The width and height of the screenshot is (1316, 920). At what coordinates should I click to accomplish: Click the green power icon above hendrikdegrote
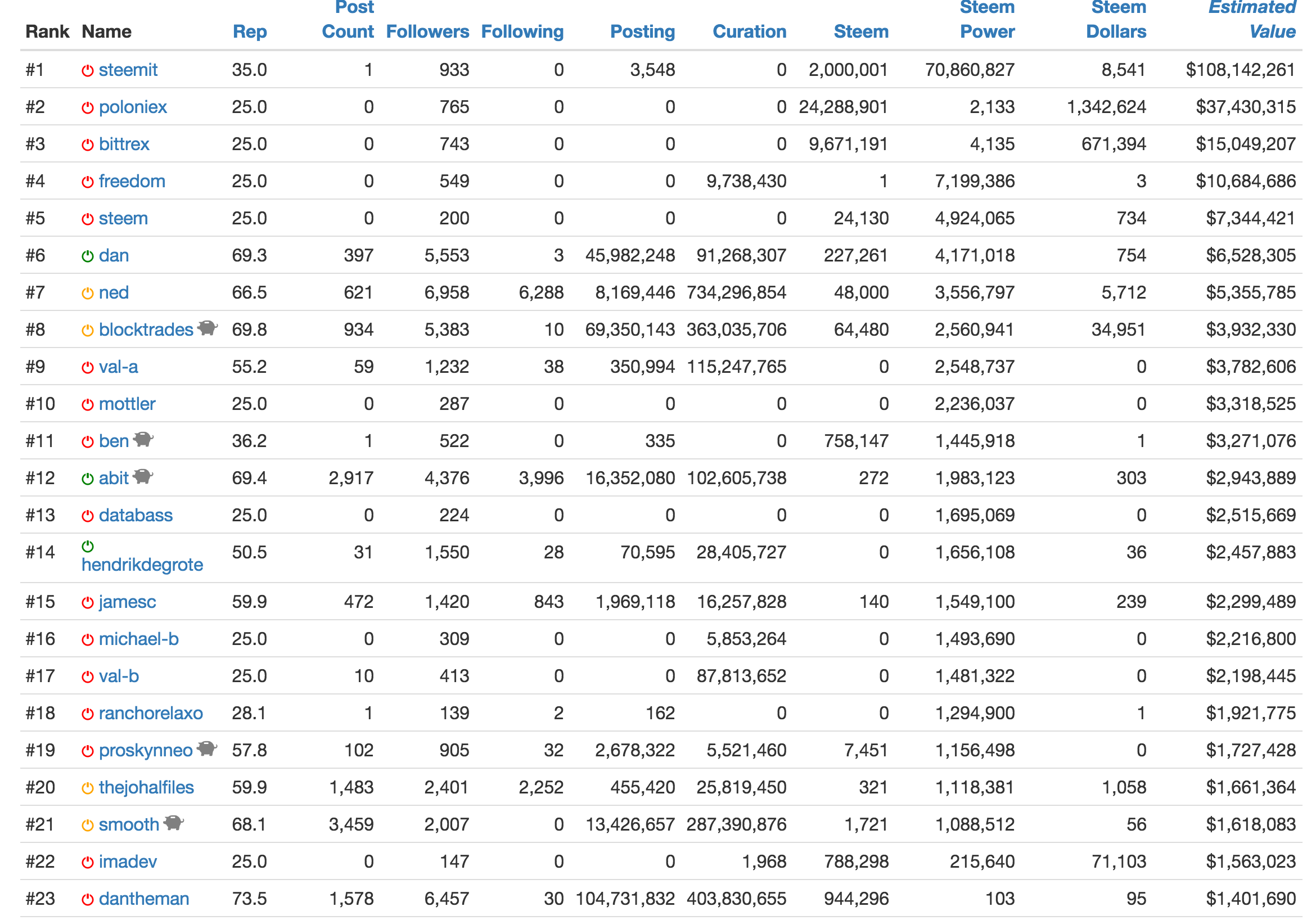[x=87, y=546]
